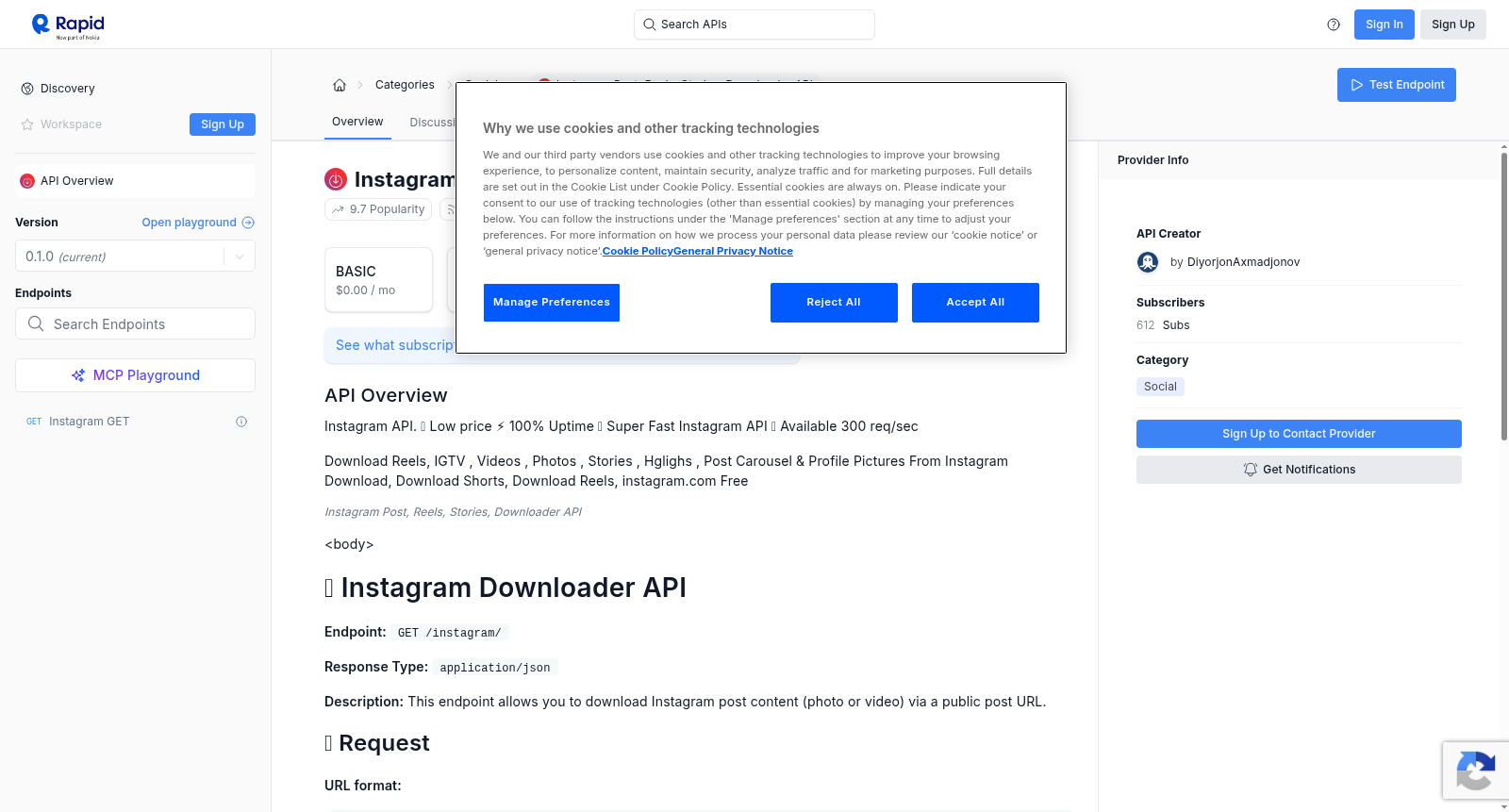
Task: Click the info icon beside Instagram GET
Action: 241,422
